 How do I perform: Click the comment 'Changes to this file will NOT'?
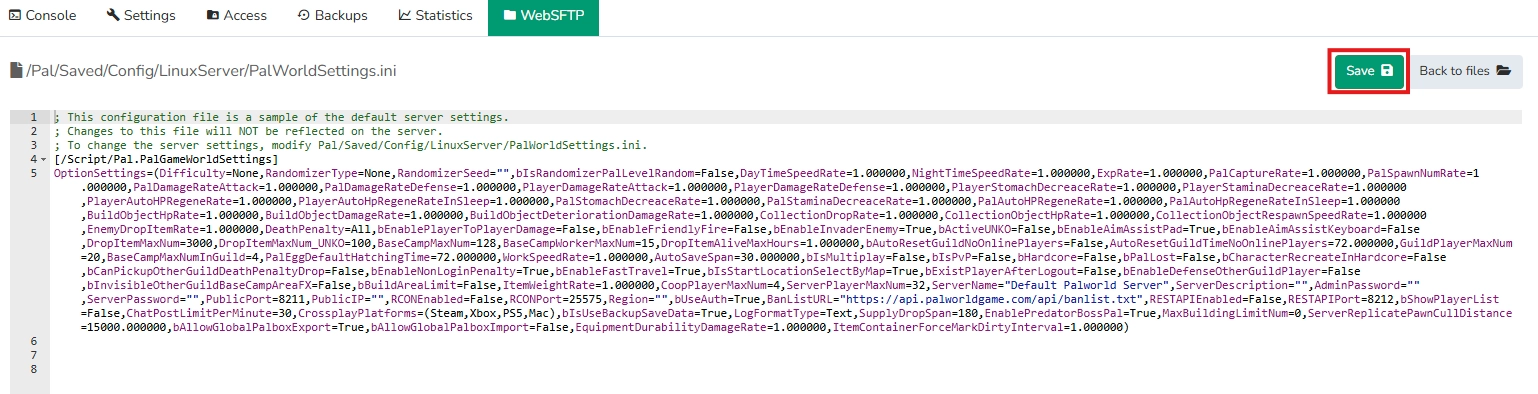click(248, 131)
